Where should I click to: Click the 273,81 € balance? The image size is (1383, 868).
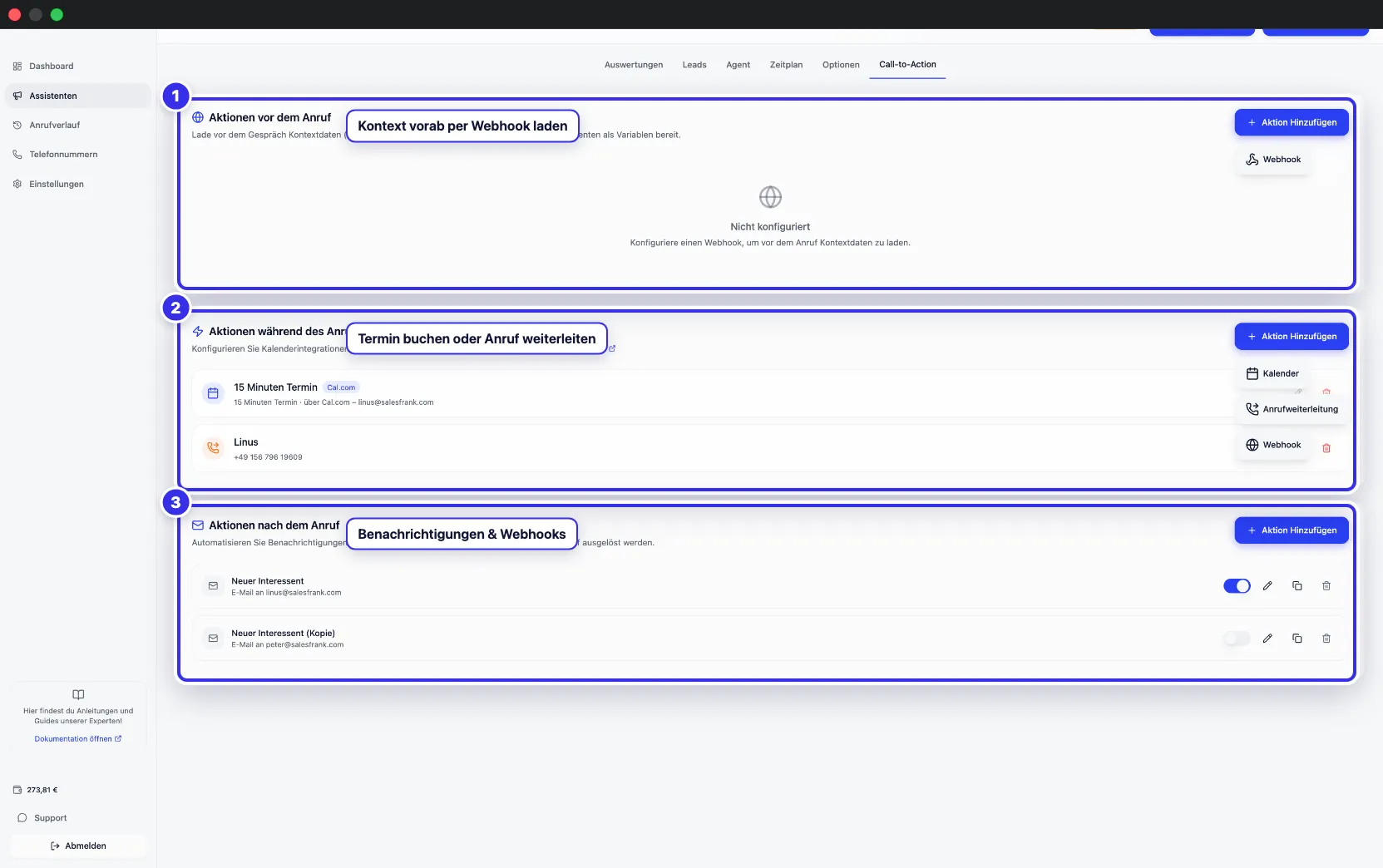tap(36, 790)
